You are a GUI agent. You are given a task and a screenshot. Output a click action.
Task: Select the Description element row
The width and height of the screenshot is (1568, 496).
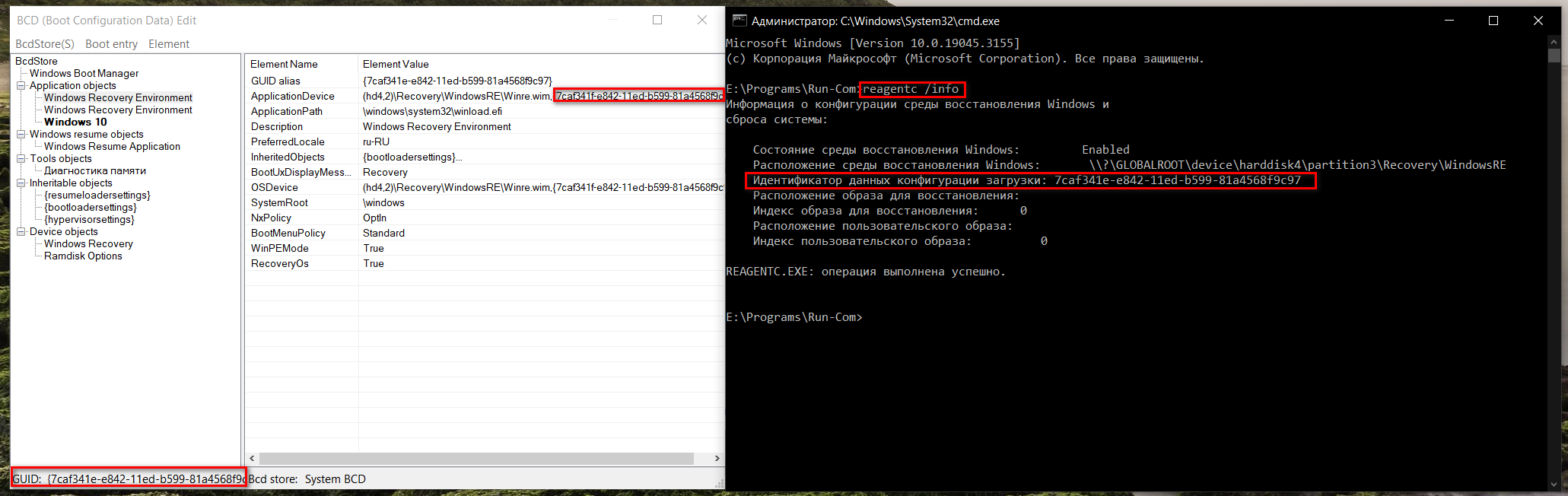pyautogui.click(x=485, y=126)
